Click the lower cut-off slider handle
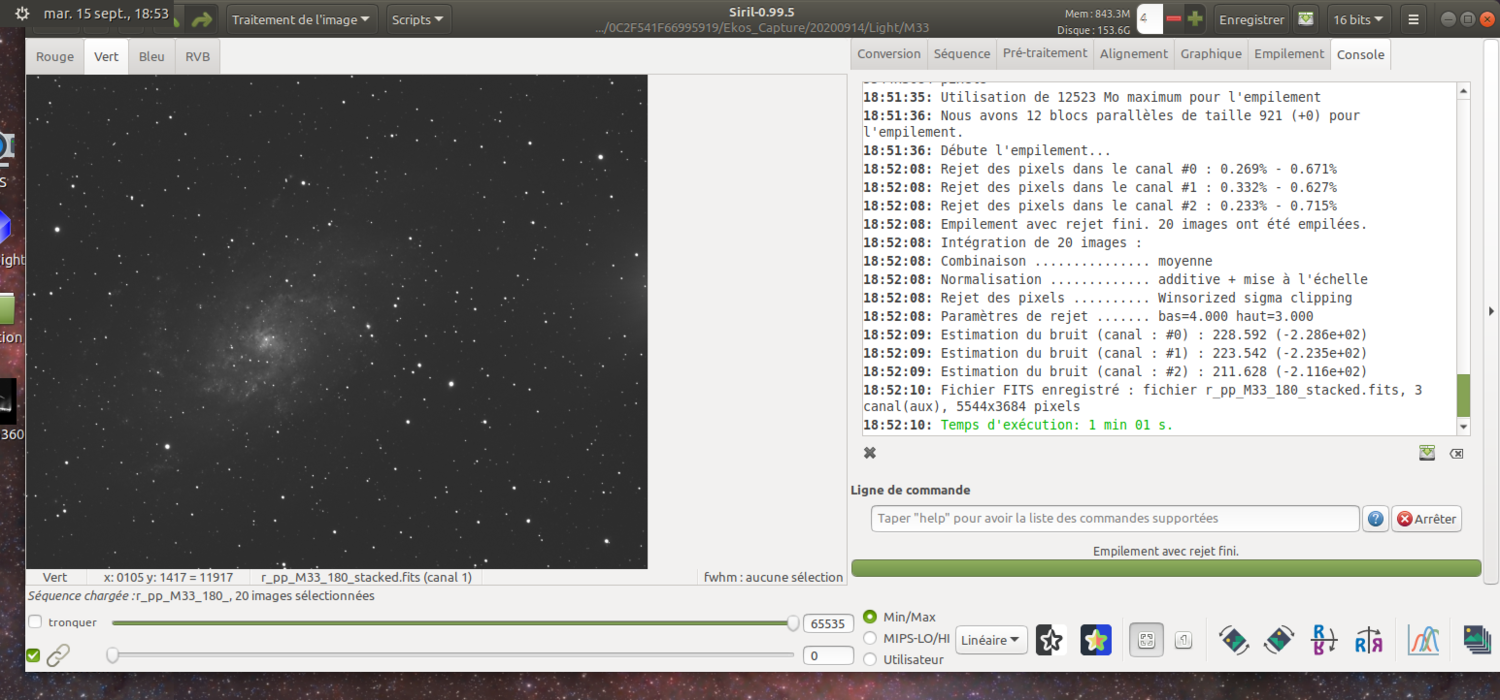This screenshot has width=1500, height=700. 113,655
